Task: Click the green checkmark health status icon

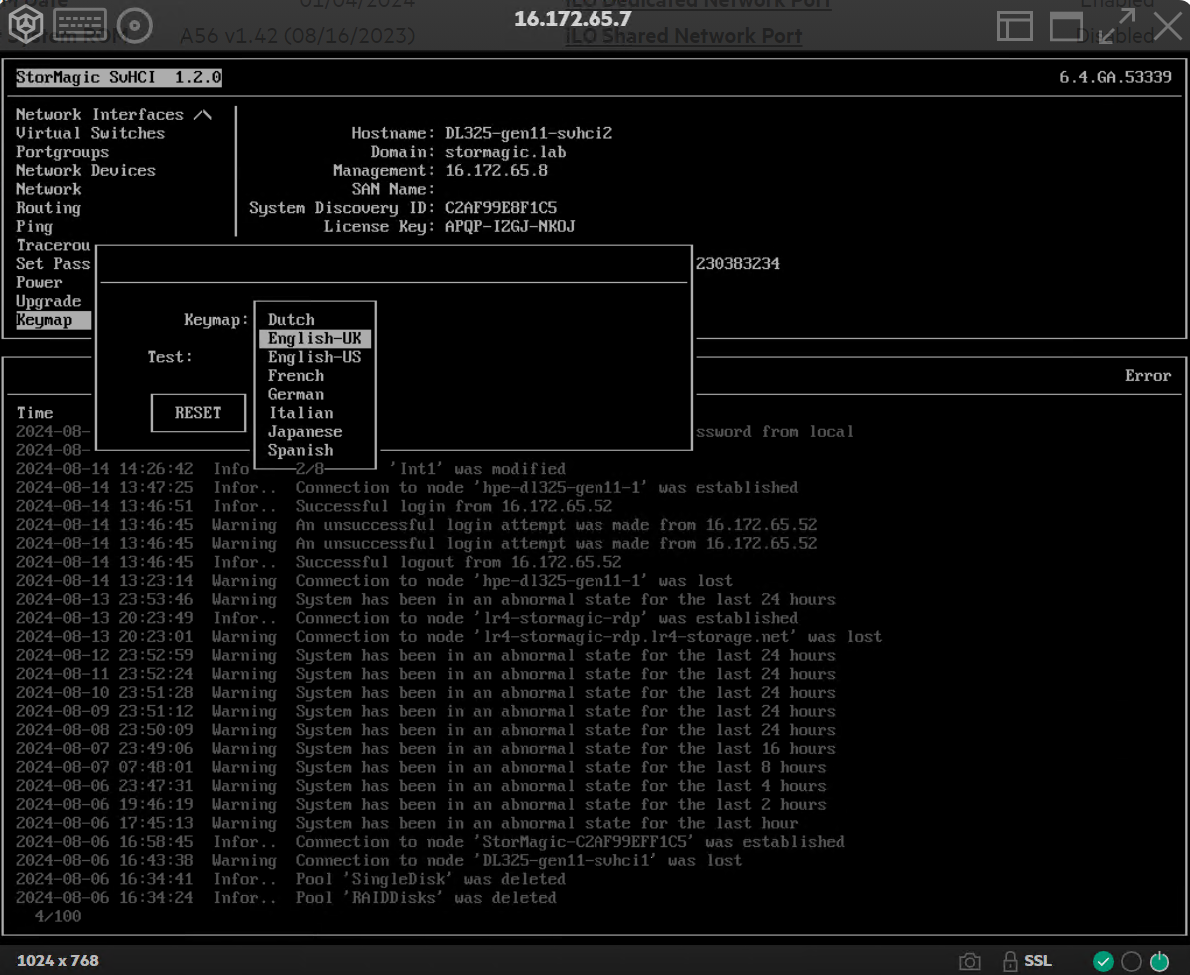Action: (1103, 961)
